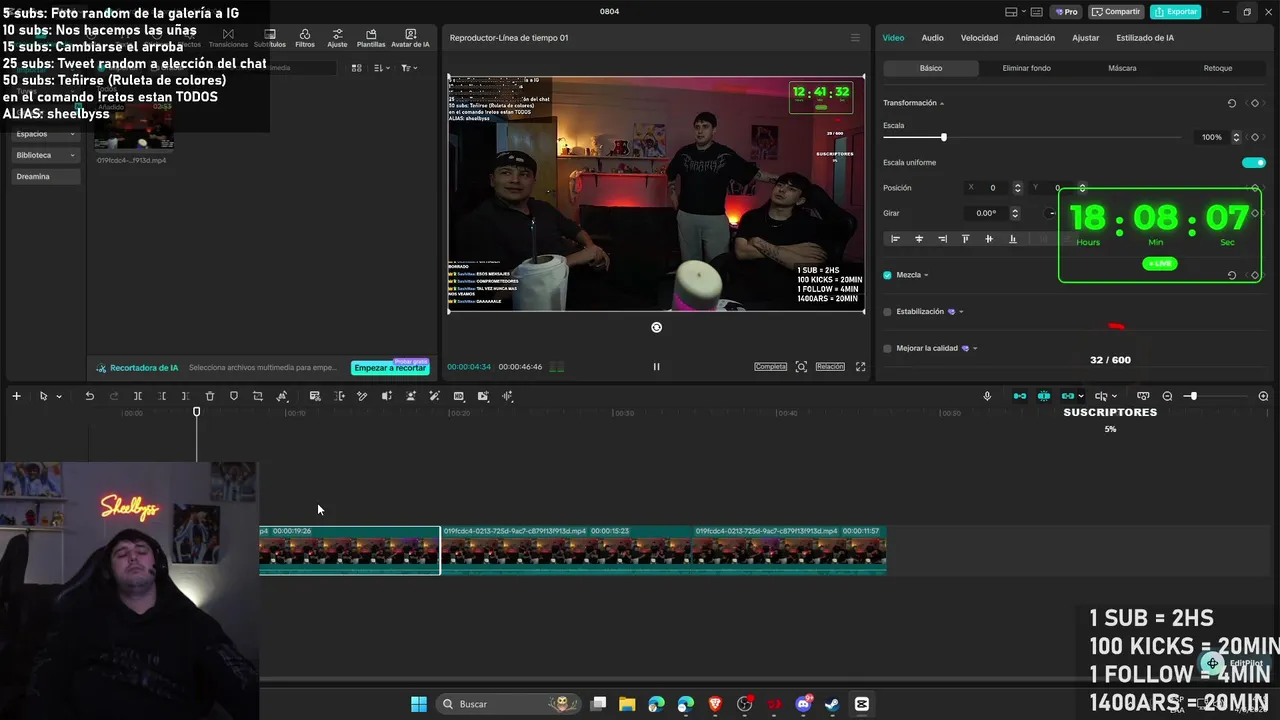The image size is (1280, 720).
Task: Zoom out the timeline
Action: [1167, 396]
